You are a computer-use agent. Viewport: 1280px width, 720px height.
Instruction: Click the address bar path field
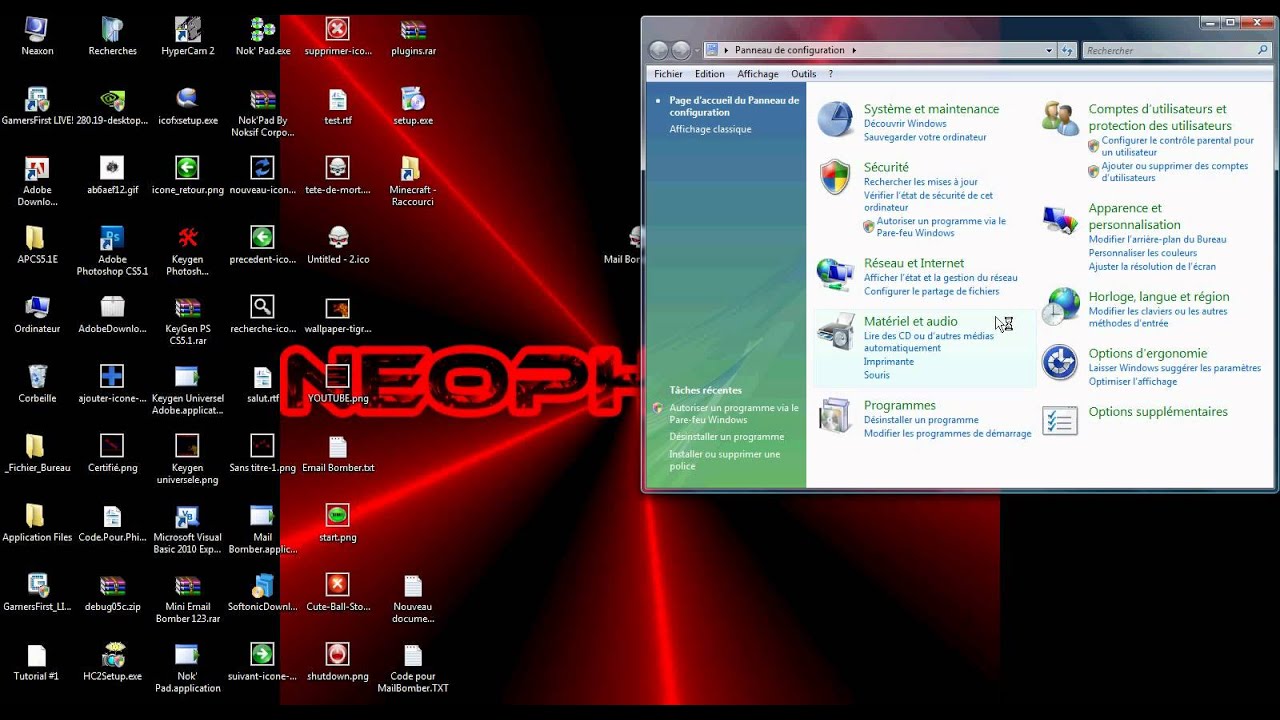(x=880, y=50)
